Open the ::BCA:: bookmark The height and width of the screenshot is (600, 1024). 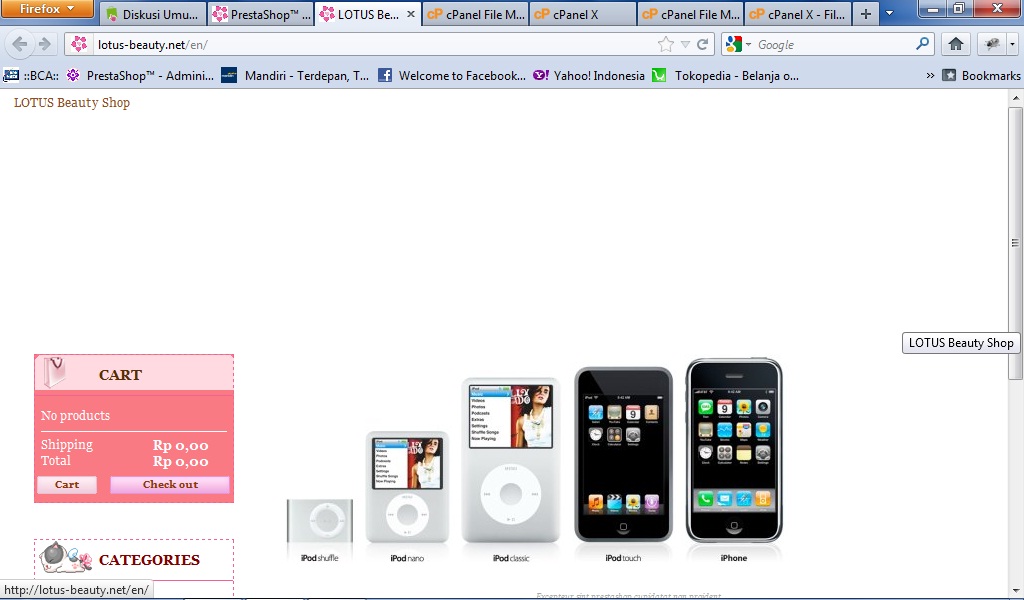pos(31,75)
